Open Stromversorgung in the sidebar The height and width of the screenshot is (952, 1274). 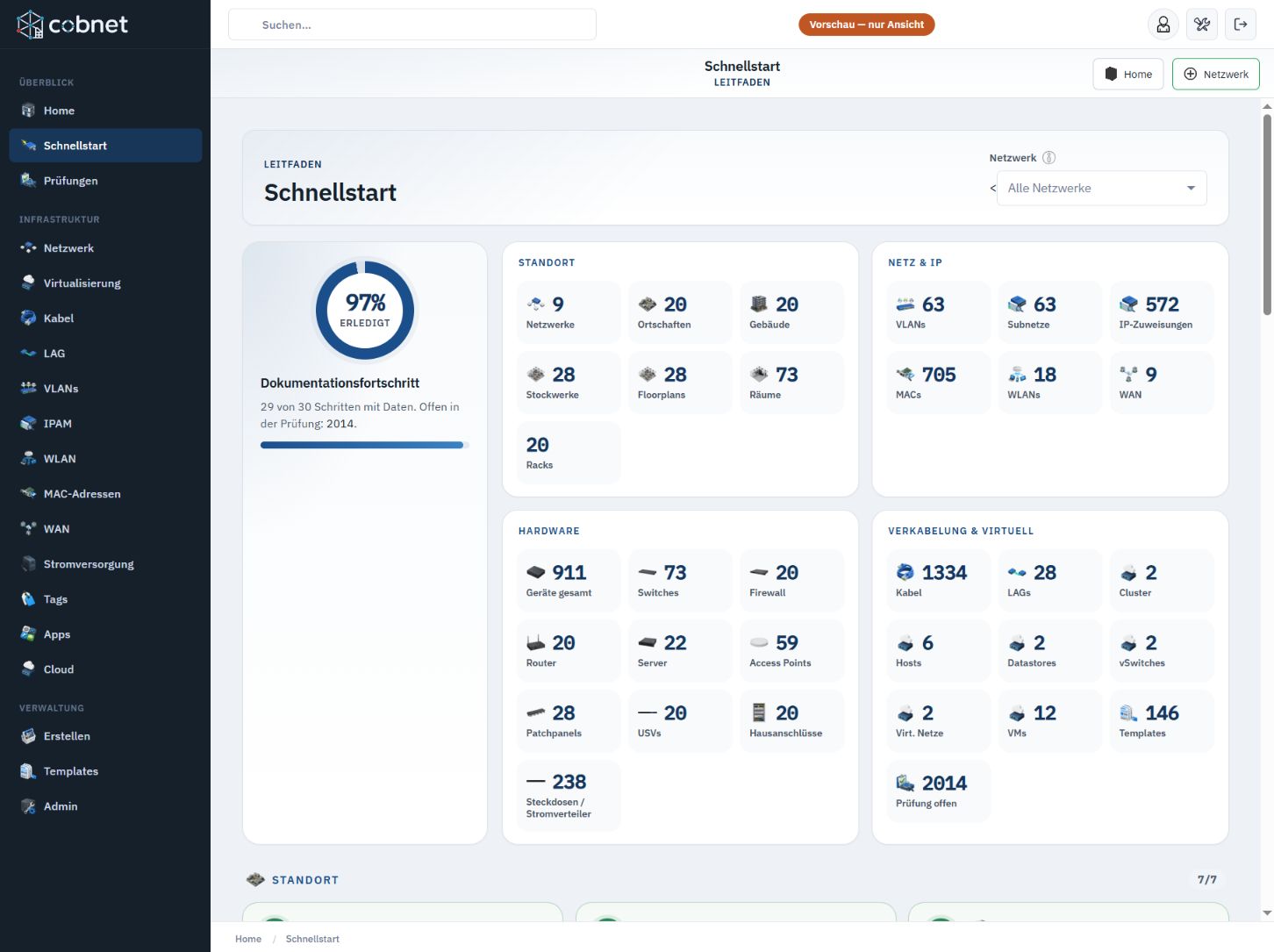pyautogui.click(x=105, y=564)
